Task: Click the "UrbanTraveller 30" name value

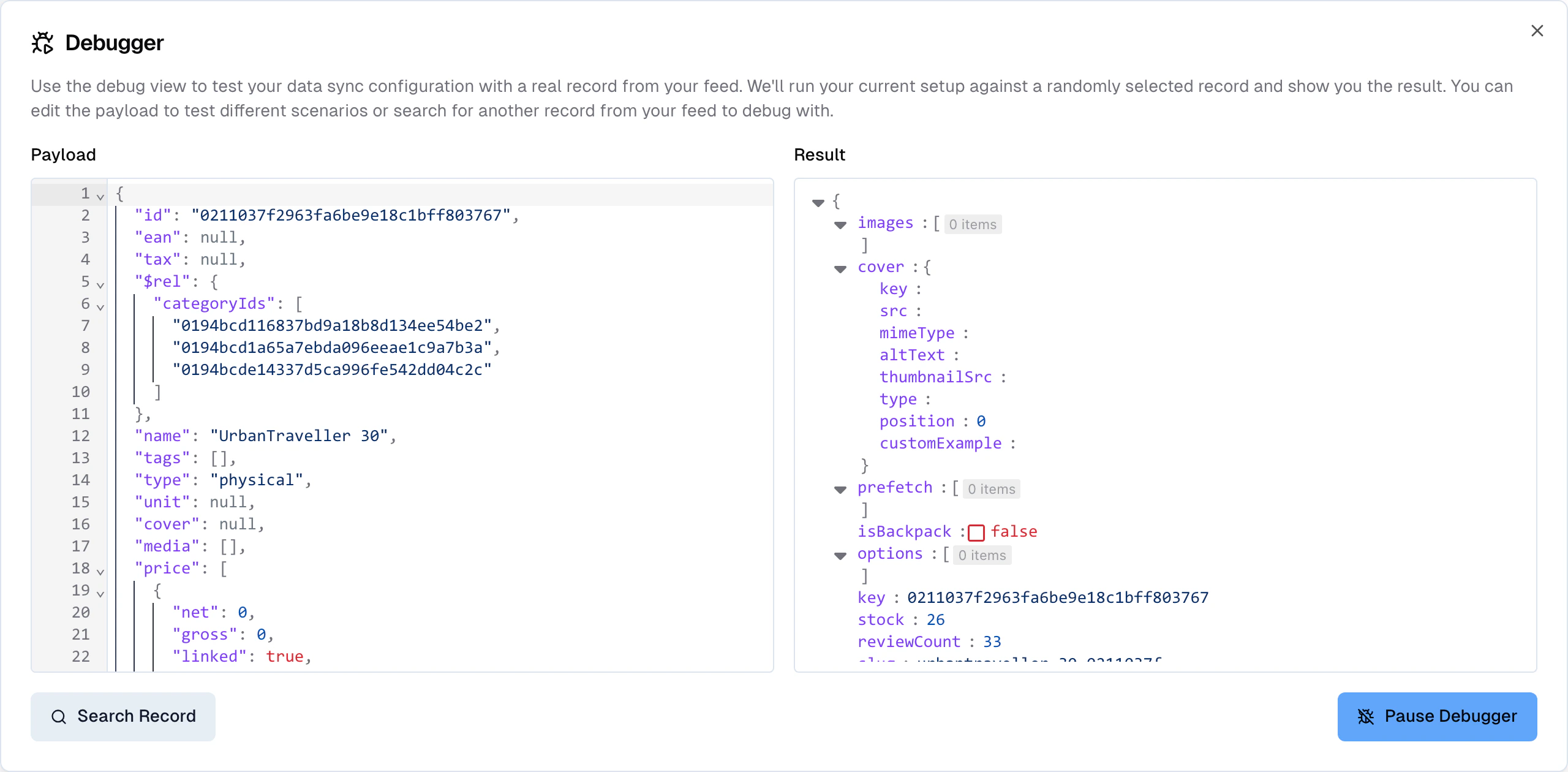Action: coord(299,436)
